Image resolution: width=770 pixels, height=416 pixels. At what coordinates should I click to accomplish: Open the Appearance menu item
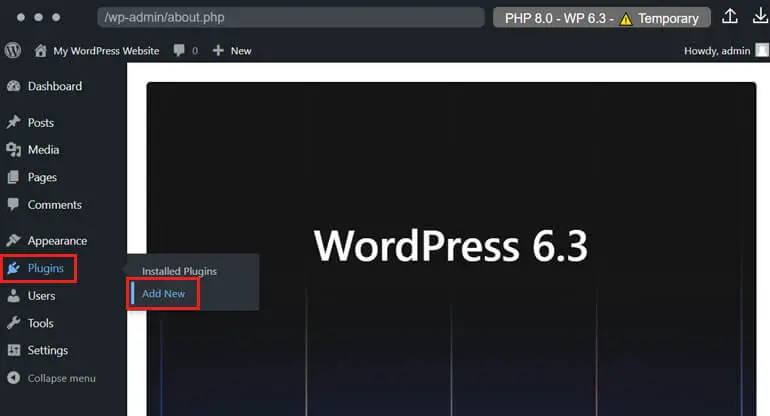(x=57, y=241)
